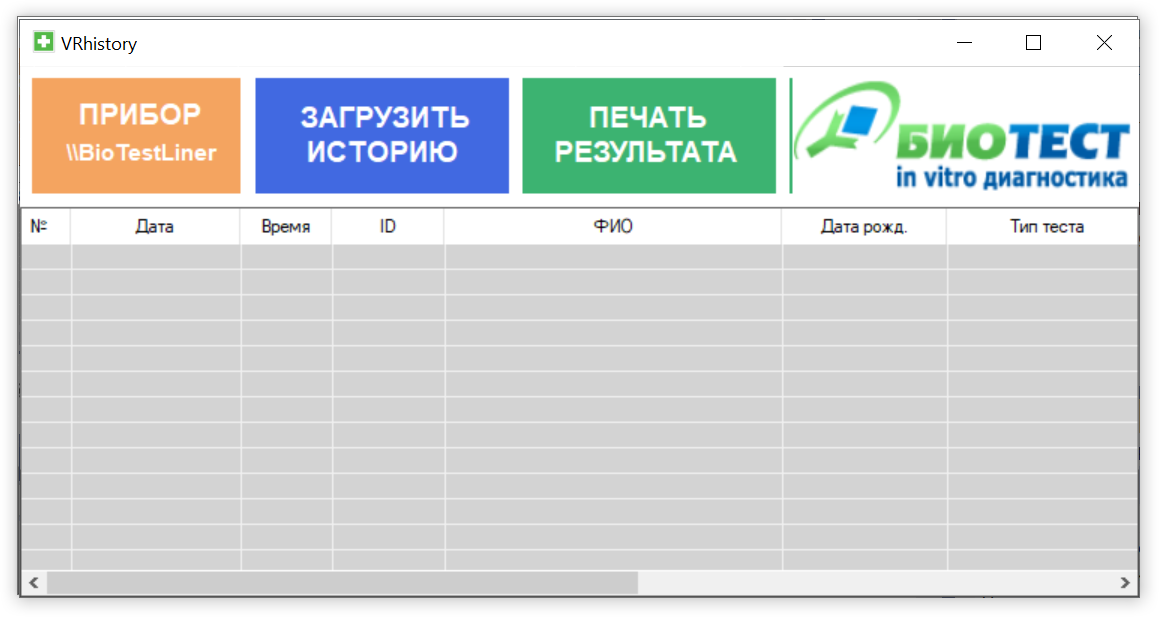The height and width of the screenshot is (617, 1159).
Task: Click the ID column header
Action: (x=388, y=226)
